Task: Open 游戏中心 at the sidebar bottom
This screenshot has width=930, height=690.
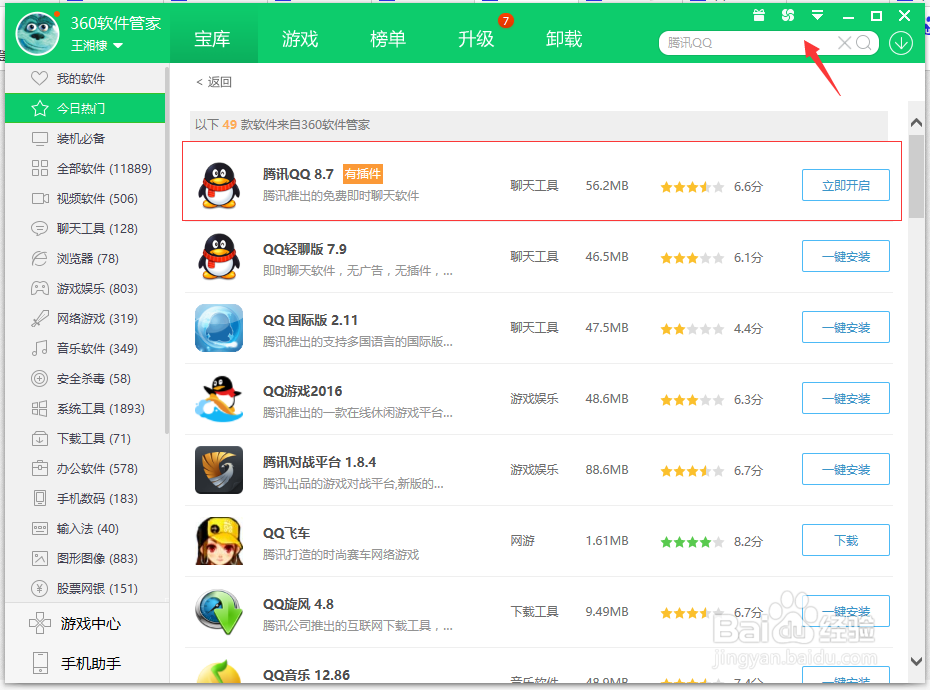Action: 85,624
